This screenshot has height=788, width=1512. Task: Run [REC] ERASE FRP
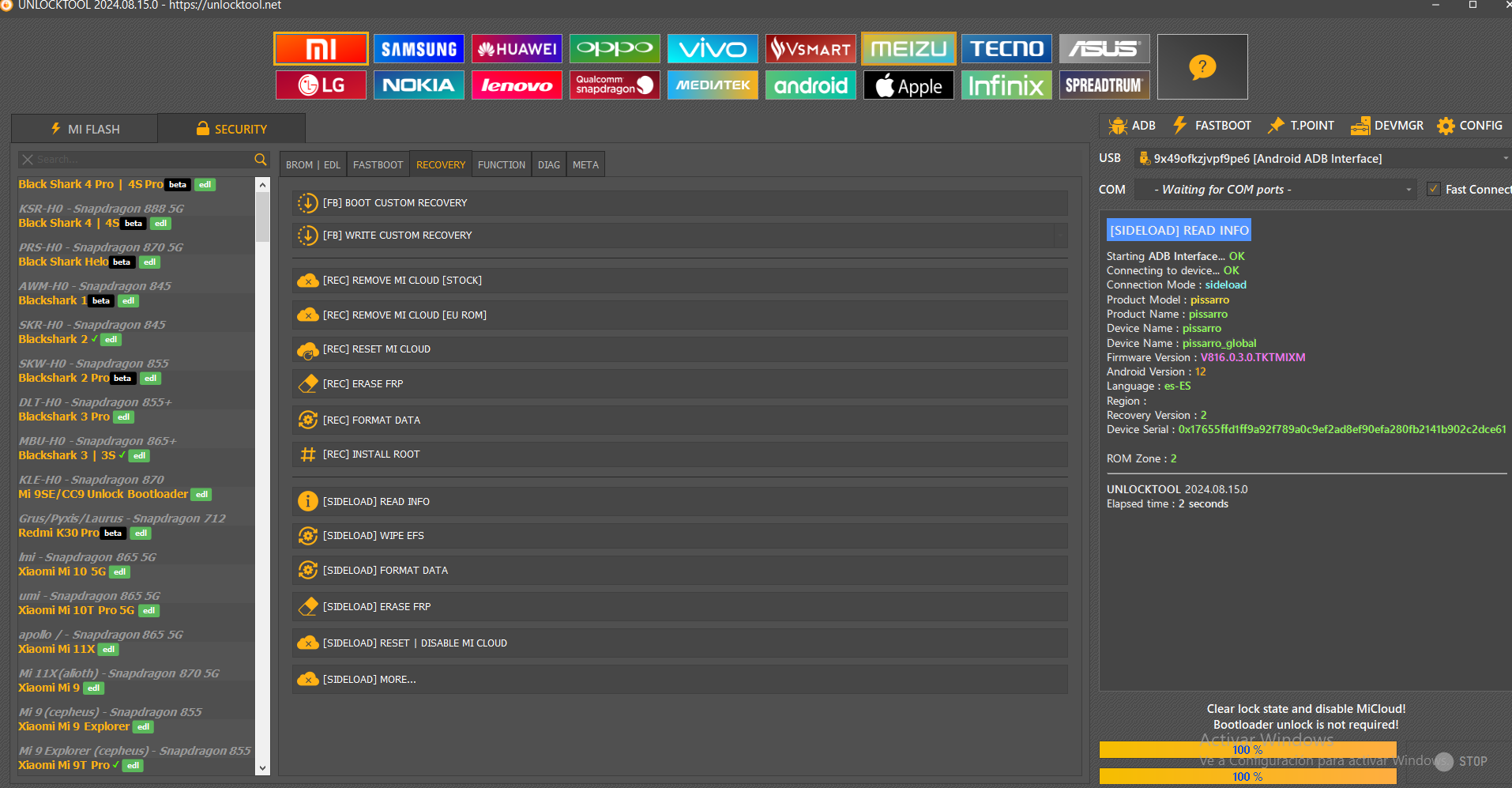tap(680, 384)
